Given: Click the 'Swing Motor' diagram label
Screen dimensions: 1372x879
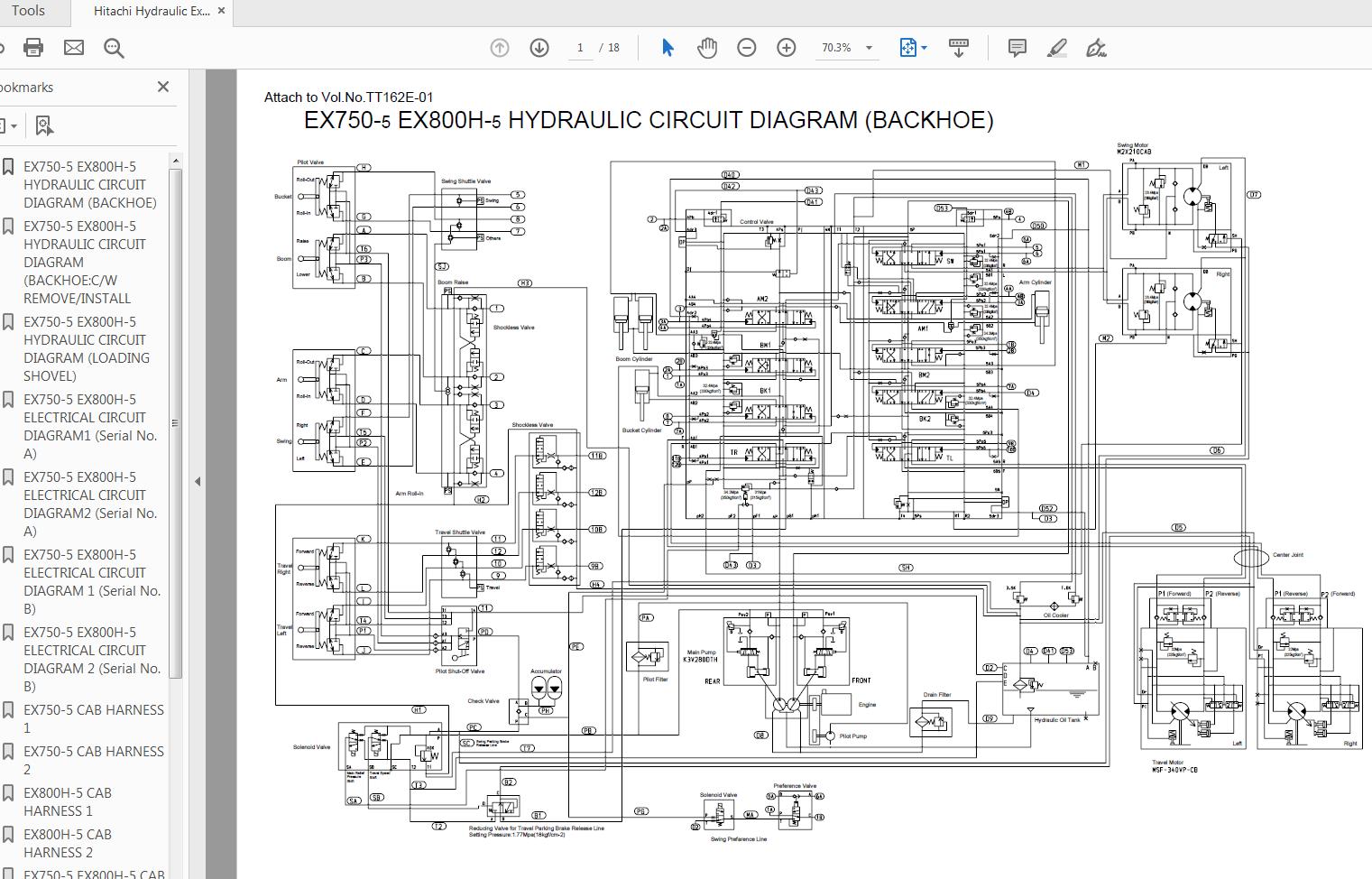Looking at the screenshot, I should pos(1133,145).
